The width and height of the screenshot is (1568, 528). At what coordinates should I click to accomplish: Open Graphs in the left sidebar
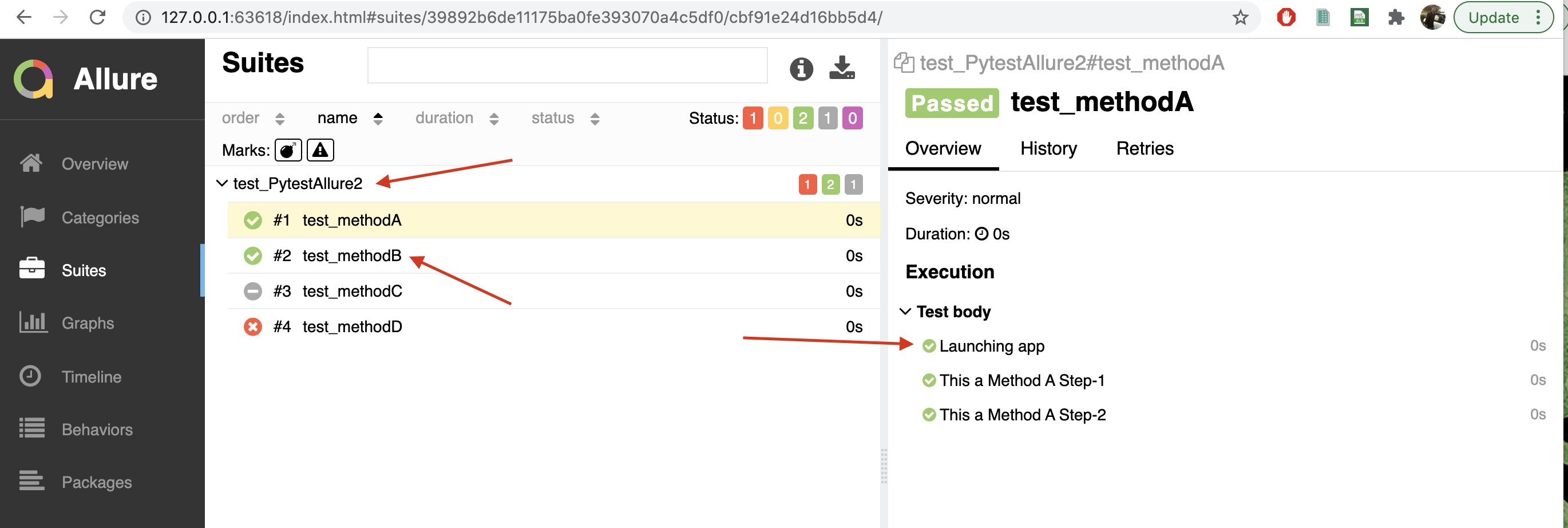coord(87,323)
